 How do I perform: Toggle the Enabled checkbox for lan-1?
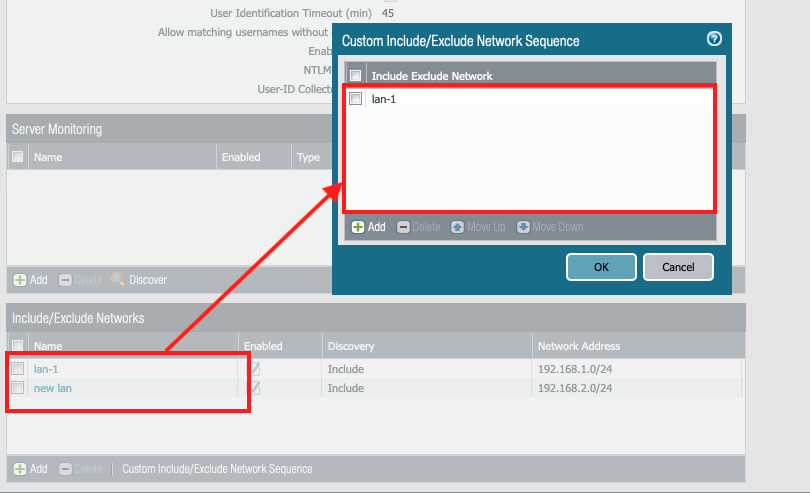[x=255, y=368]
